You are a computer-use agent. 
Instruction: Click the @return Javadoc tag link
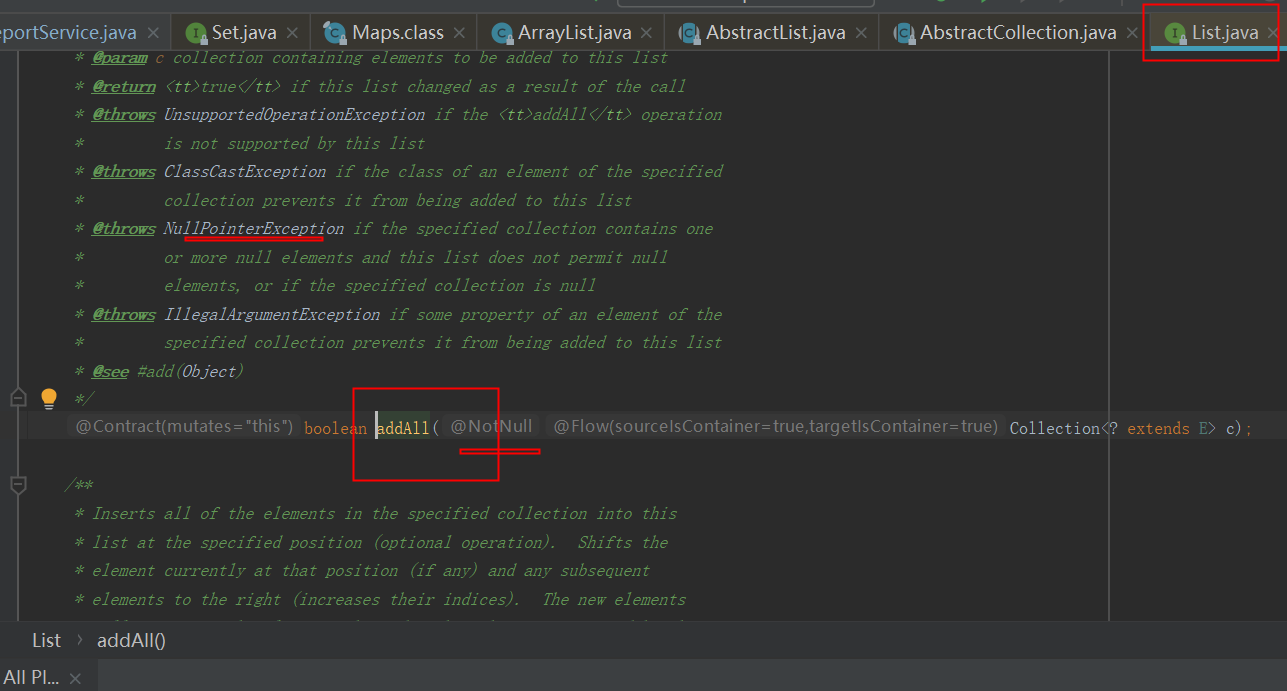click(x=123, y=86)
